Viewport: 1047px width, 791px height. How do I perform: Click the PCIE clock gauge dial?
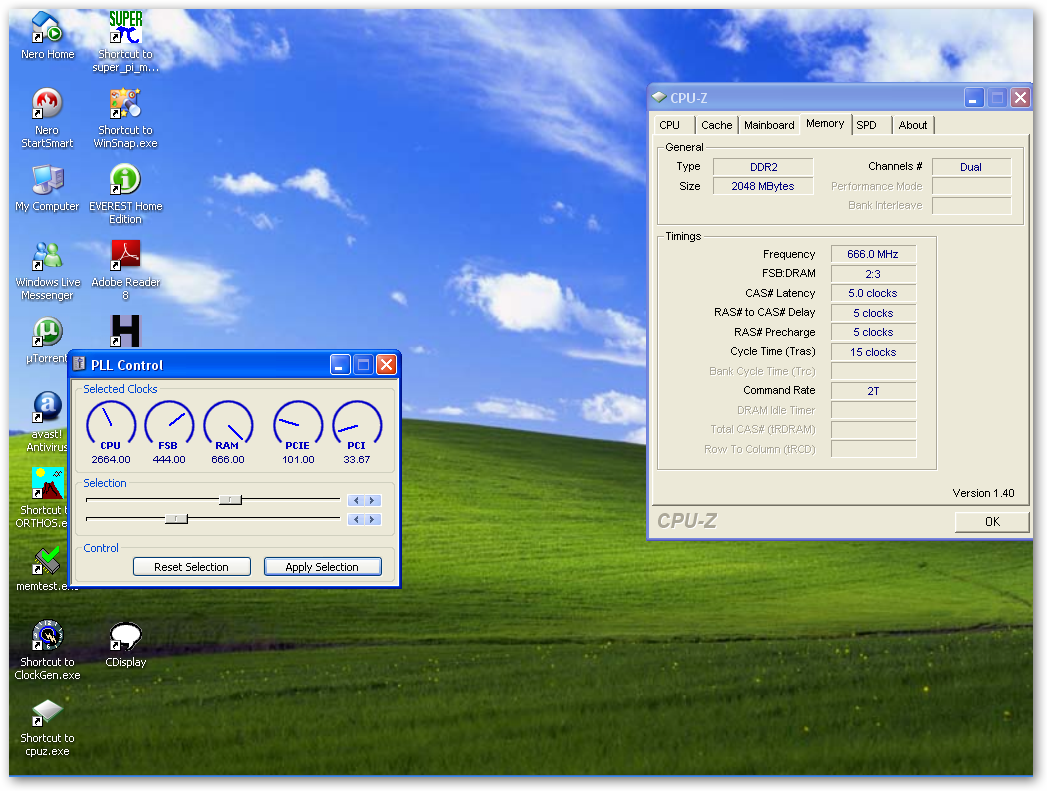[298, 425]
